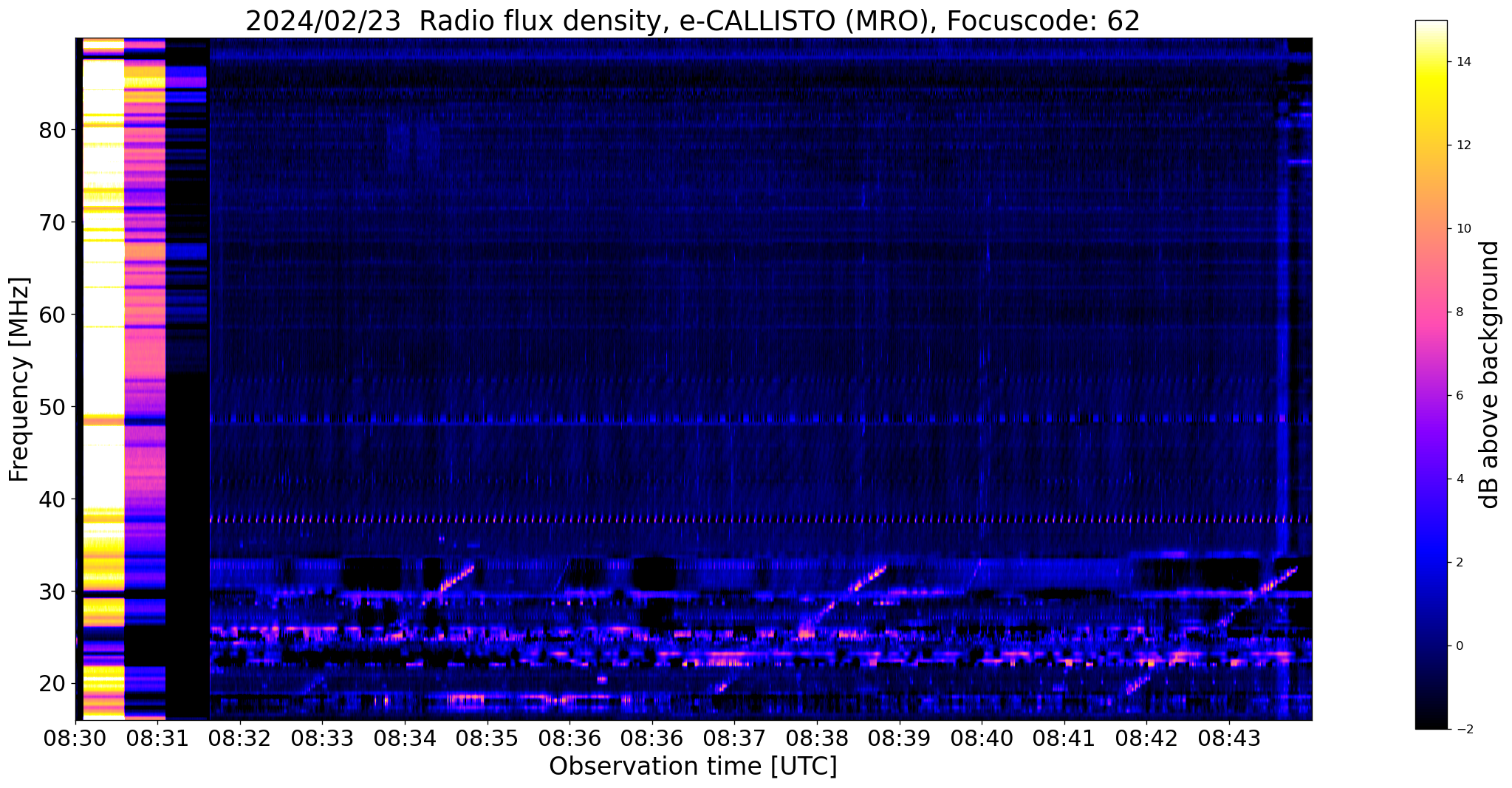This screenshot has height=788, width=1512.
Task: Click the 08:40 time tick label
Action: 982,739
